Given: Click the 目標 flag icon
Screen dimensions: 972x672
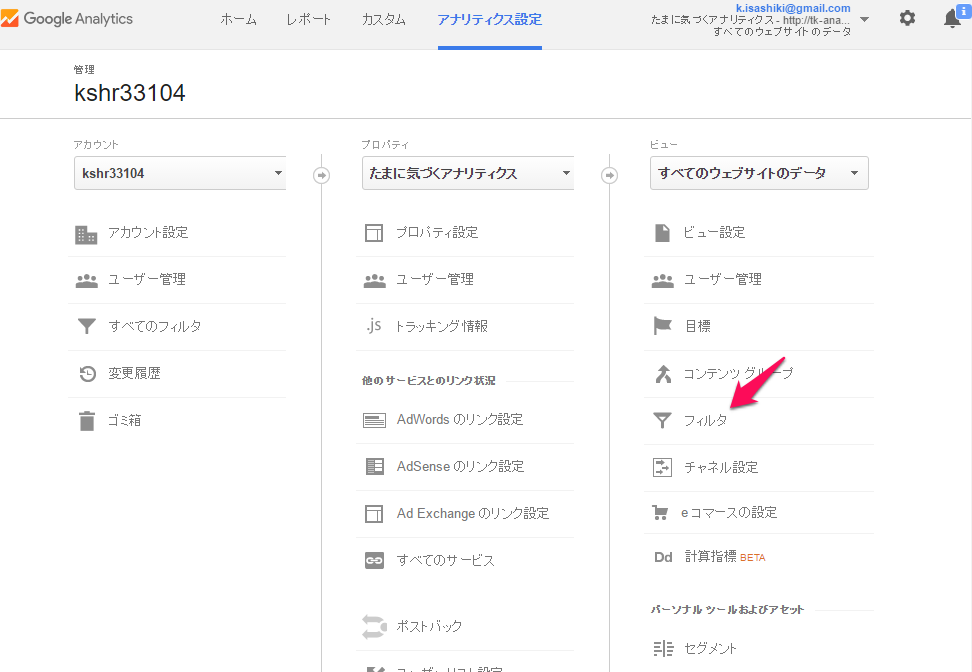Looking at the screenshot, I should tap(662, 325).
